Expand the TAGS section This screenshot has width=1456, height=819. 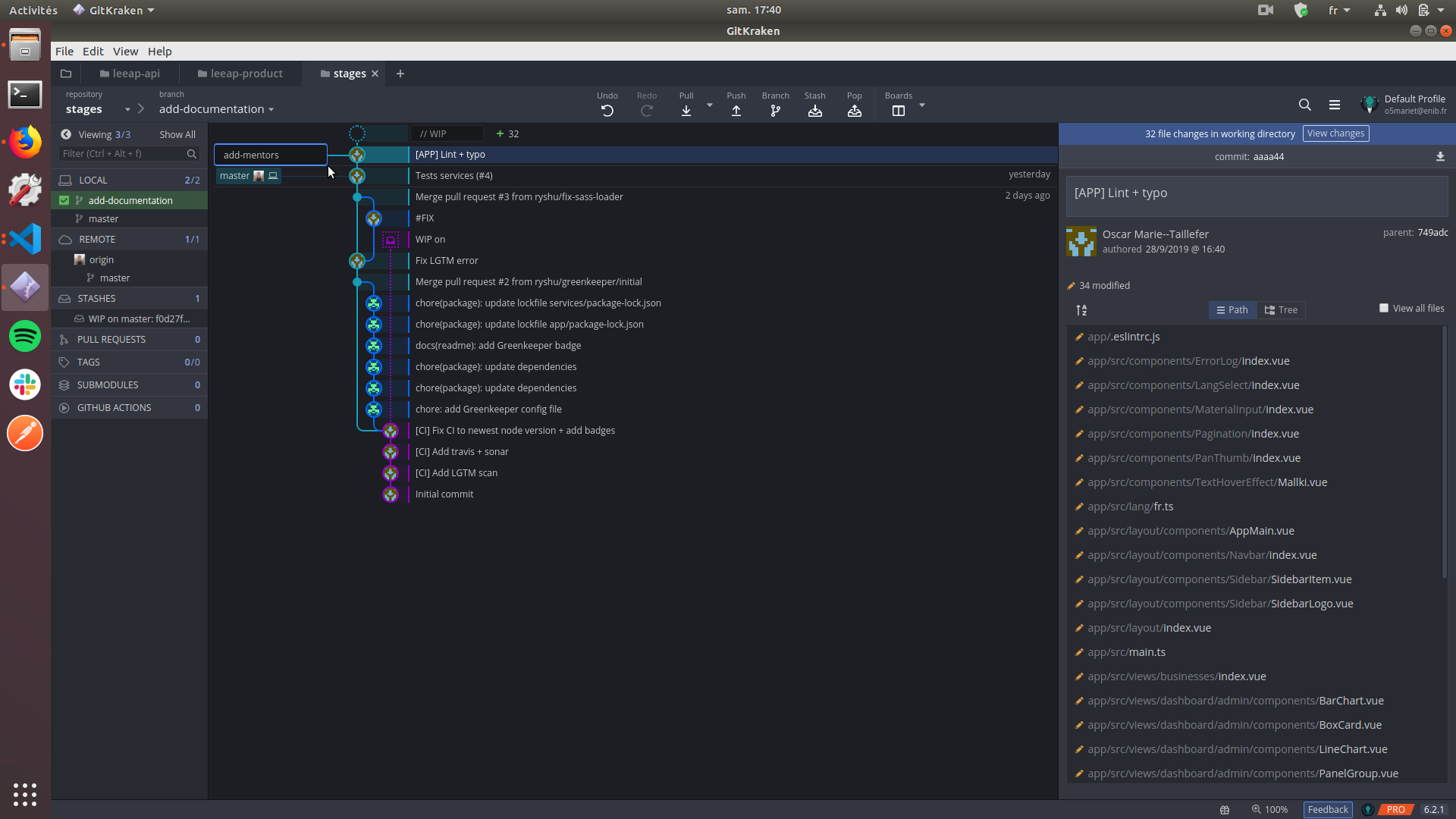pos(130,362)
